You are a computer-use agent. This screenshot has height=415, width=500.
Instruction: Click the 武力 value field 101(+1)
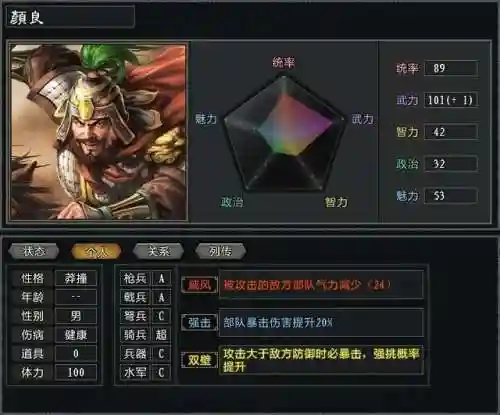pos(451,100)
